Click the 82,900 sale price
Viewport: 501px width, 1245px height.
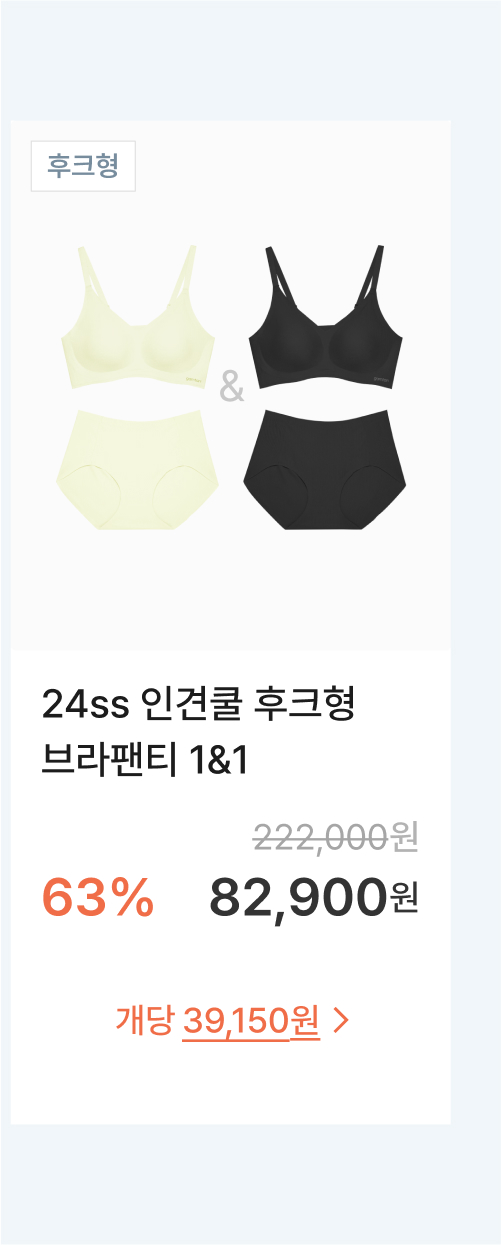297,896
